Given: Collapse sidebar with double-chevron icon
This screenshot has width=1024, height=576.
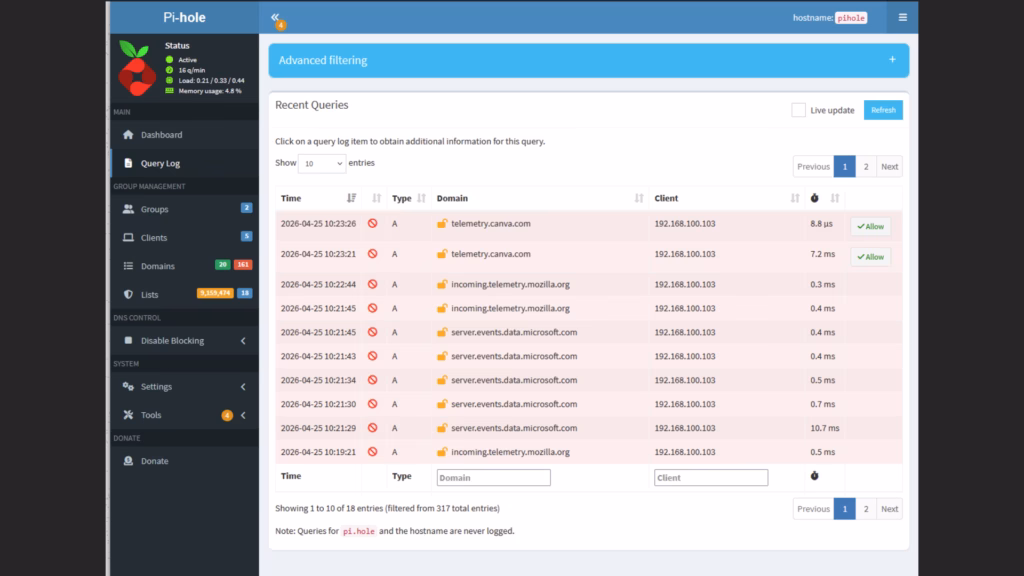Looking at the screenshot, I should coord(275,17).
